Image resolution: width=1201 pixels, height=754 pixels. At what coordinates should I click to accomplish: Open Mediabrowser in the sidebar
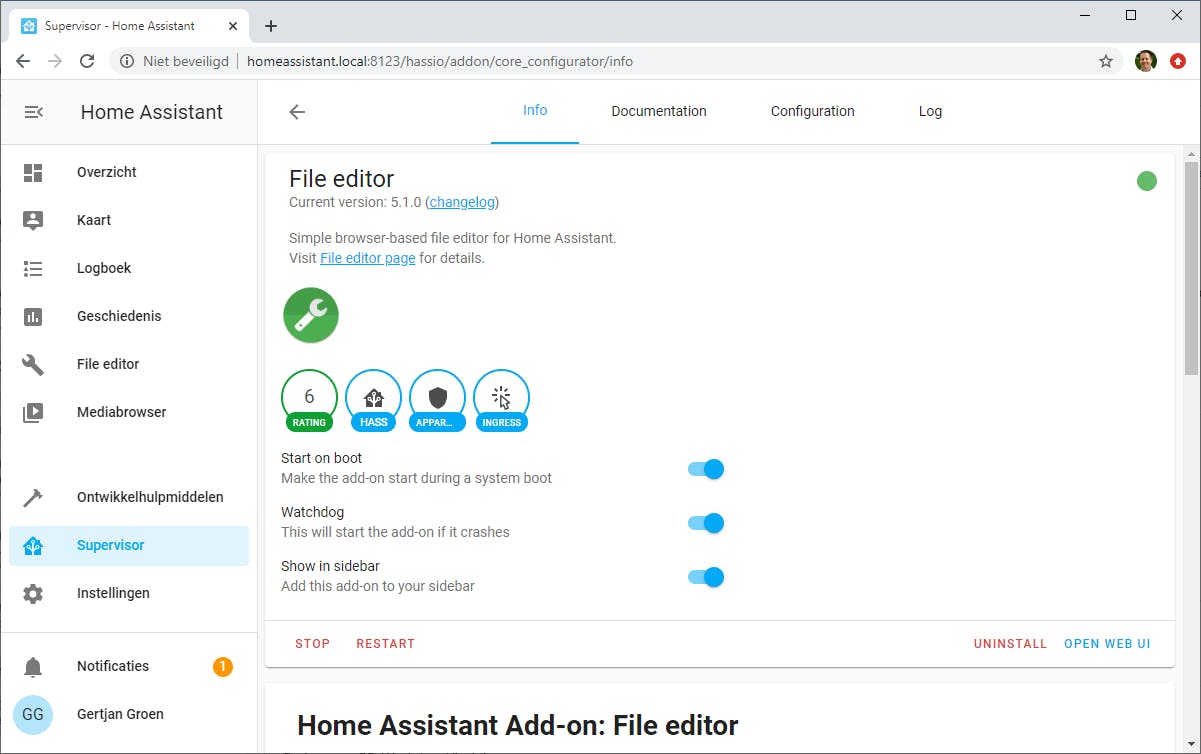click(129, 412)
